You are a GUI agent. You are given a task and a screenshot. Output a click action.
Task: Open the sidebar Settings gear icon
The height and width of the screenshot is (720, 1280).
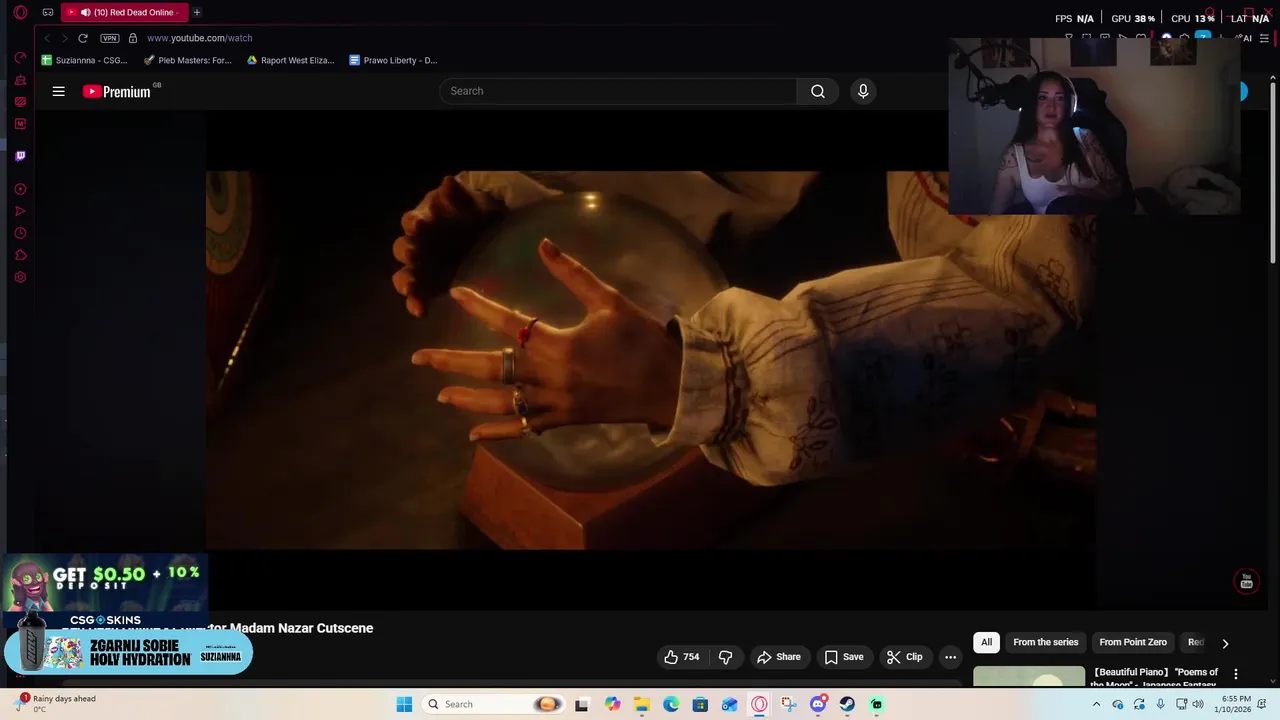coord(20,277)
